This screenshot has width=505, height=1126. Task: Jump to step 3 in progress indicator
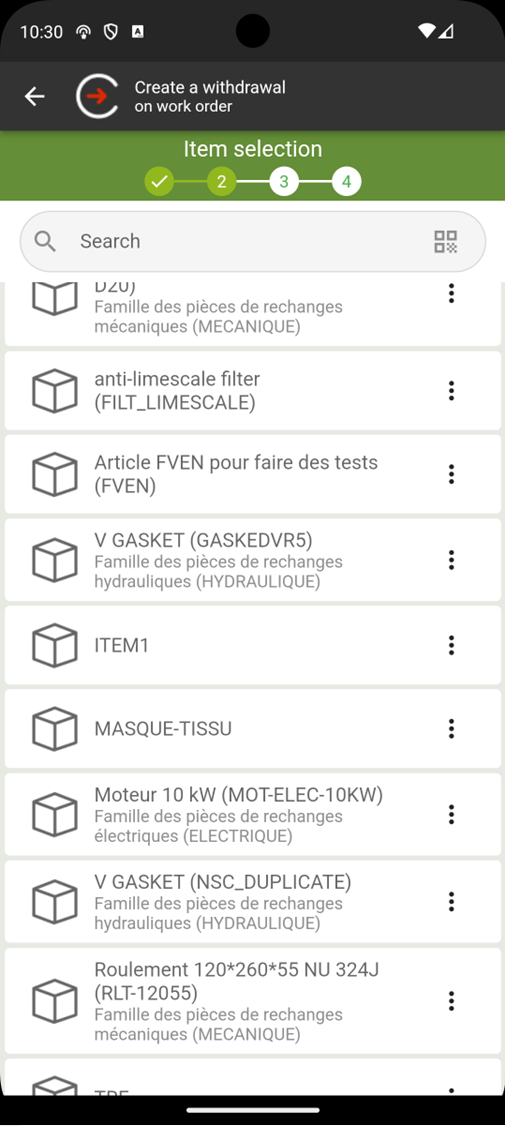(x=284, y=182)
